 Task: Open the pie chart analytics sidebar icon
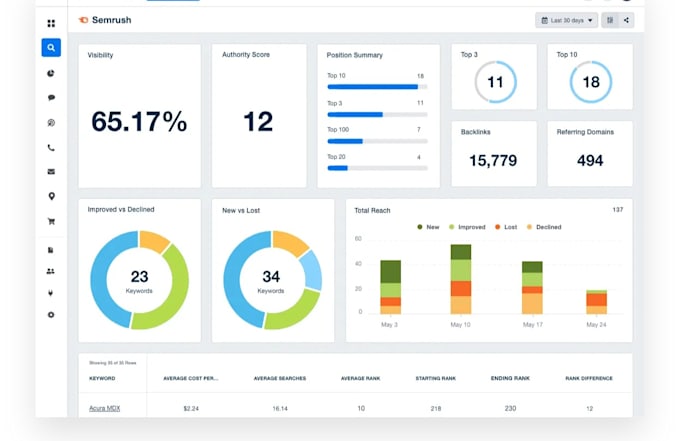point(51,73)
